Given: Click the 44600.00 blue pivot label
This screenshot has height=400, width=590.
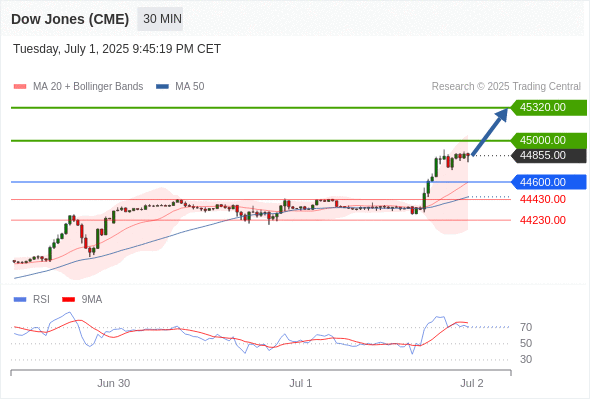Looking at the screenshot, I should point(549,182).
